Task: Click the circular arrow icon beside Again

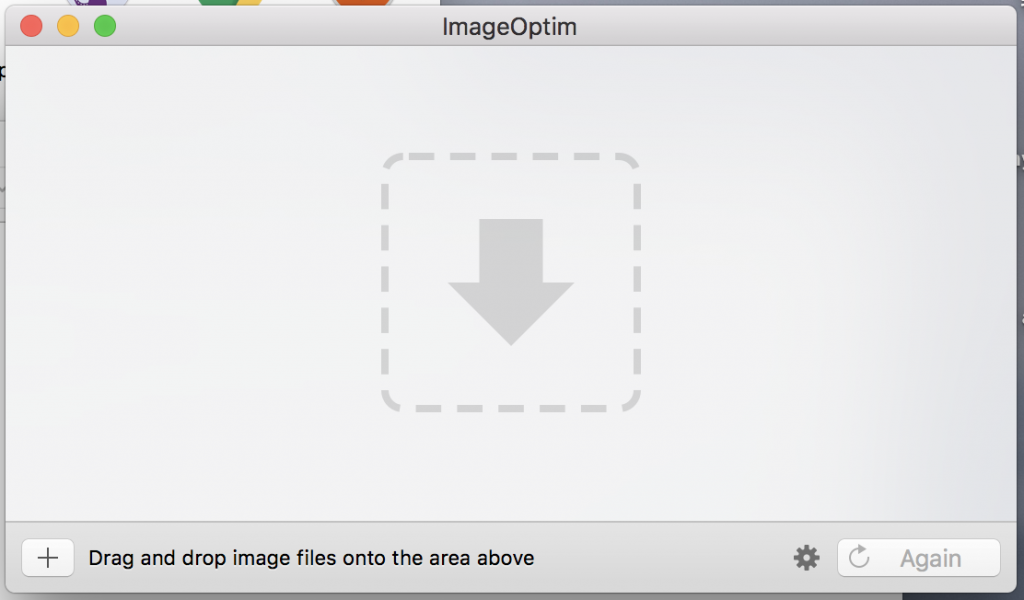Action: tap(859, 557)
